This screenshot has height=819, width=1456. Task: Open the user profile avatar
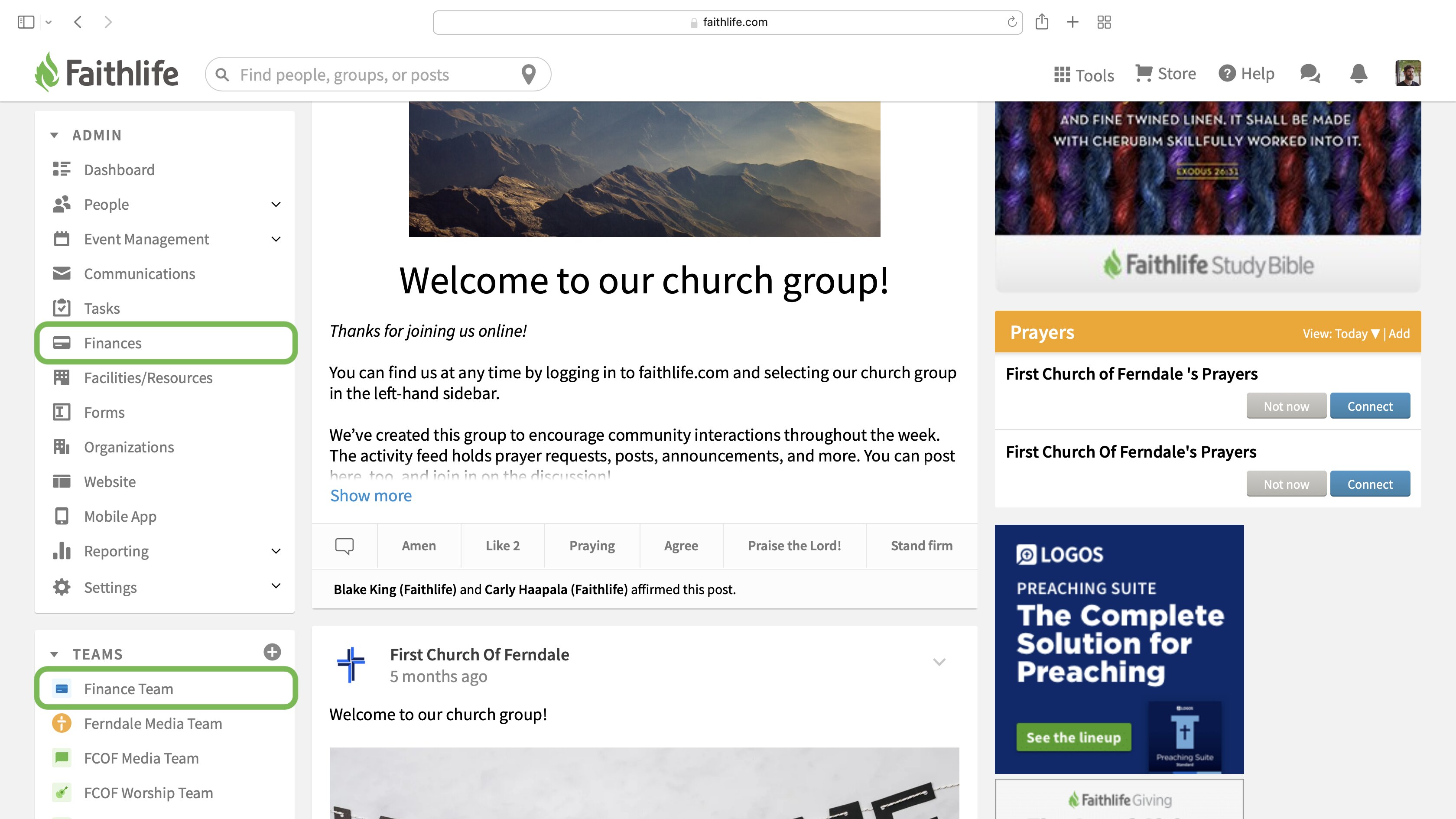coord(1408,74)
